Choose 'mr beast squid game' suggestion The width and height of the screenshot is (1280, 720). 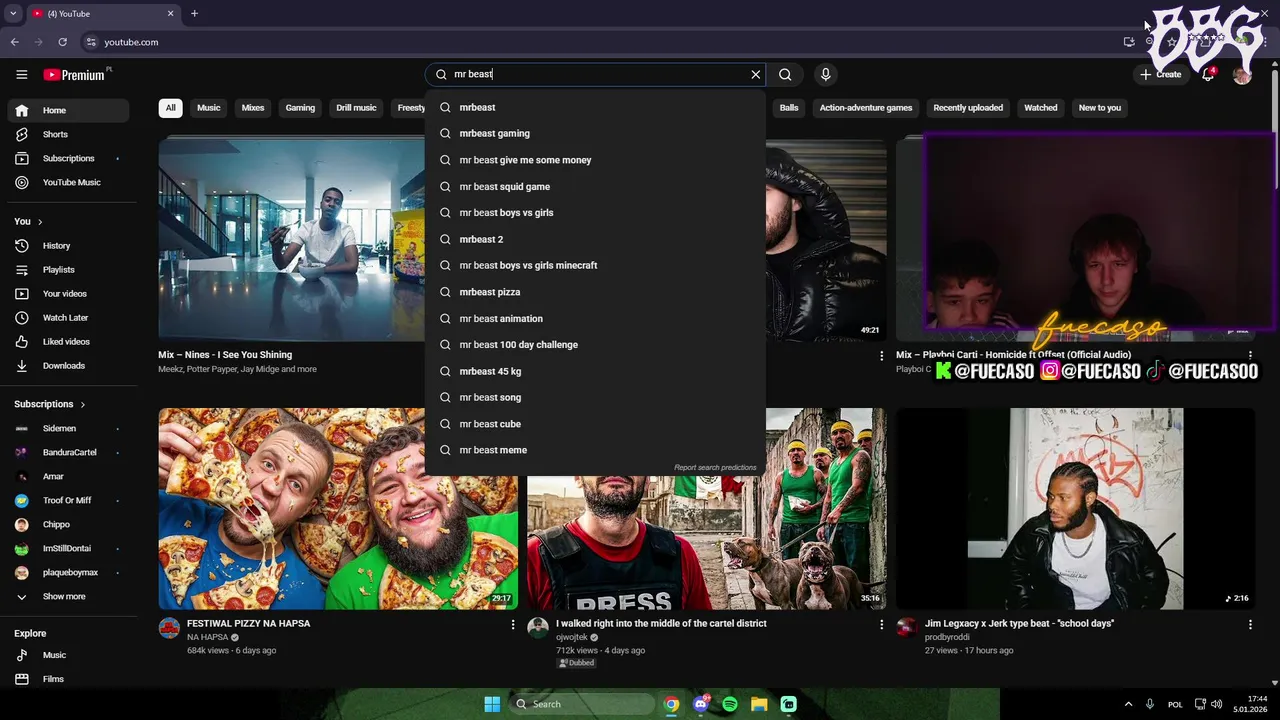tap(595, 186)
